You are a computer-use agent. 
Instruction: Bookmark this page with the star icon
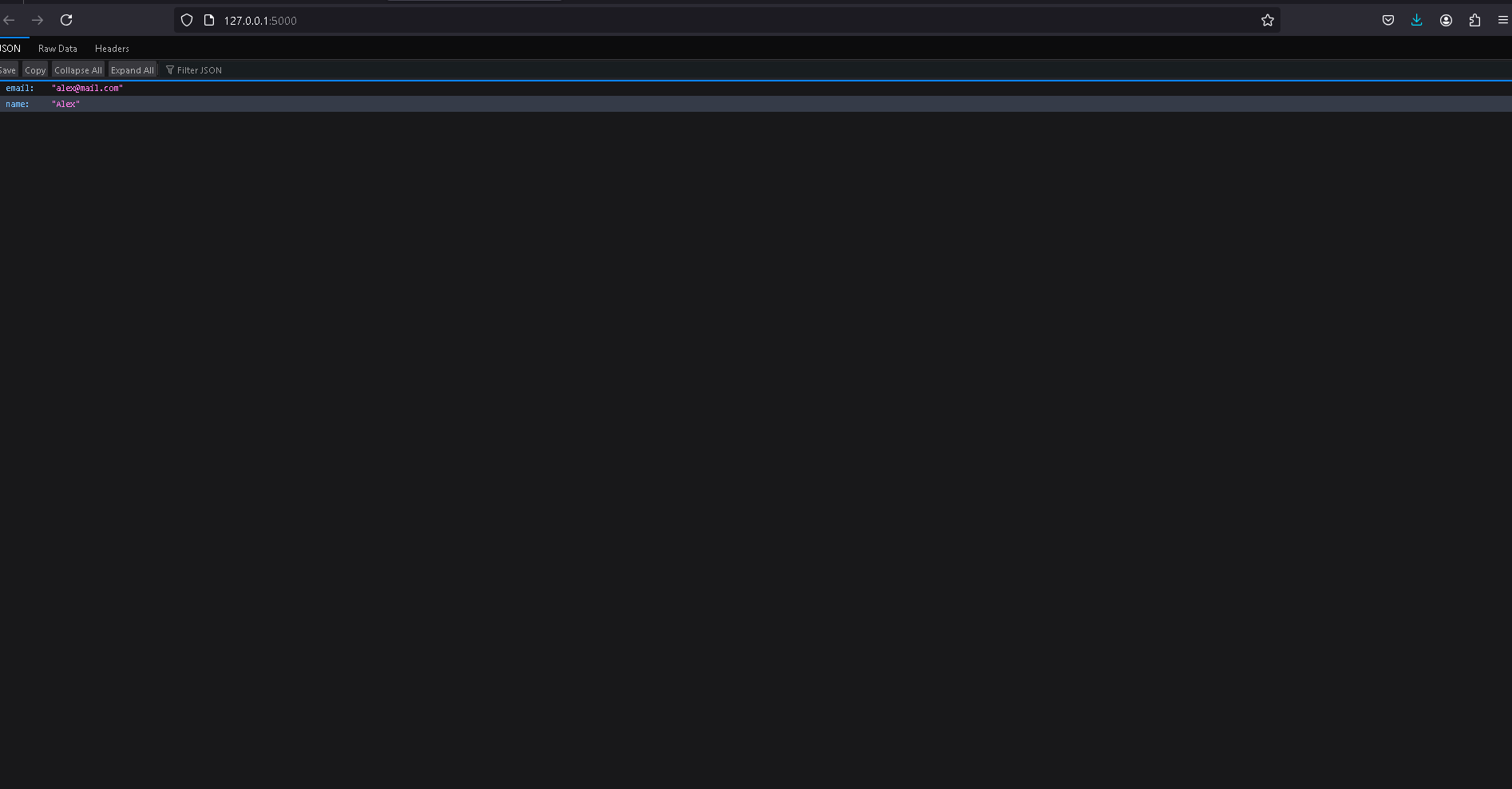(x=1267, y=21)
